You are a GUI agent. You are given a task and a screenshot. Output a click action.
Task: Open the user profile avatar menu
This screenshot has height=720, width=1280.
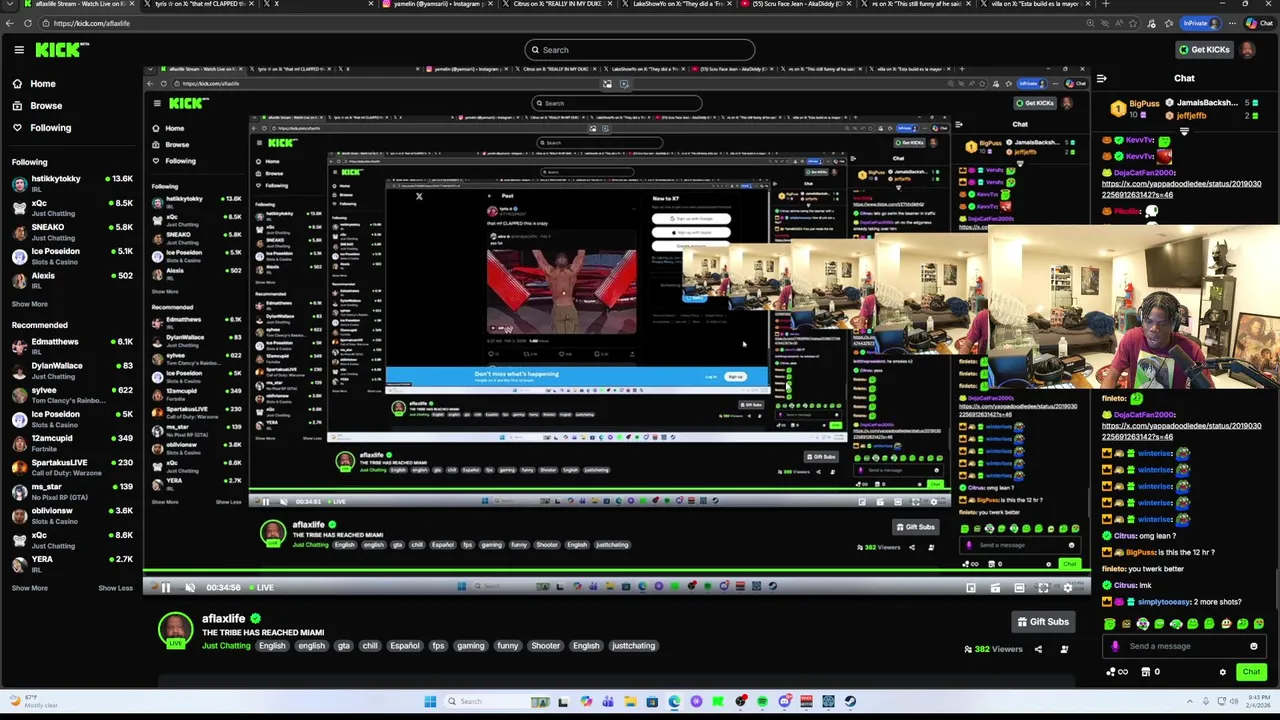1248,49
